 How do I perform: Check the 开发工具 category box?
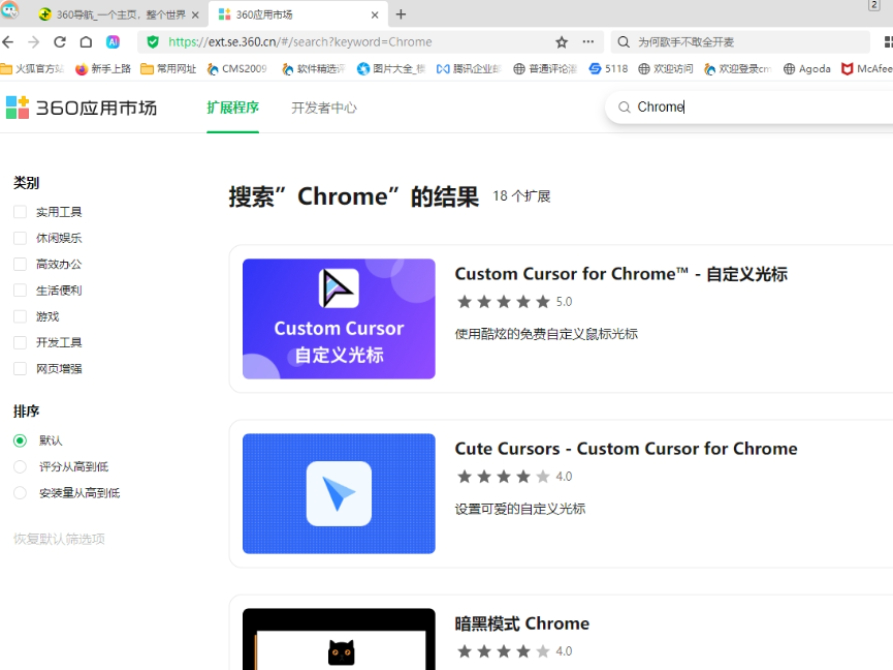tap(20, 342)
